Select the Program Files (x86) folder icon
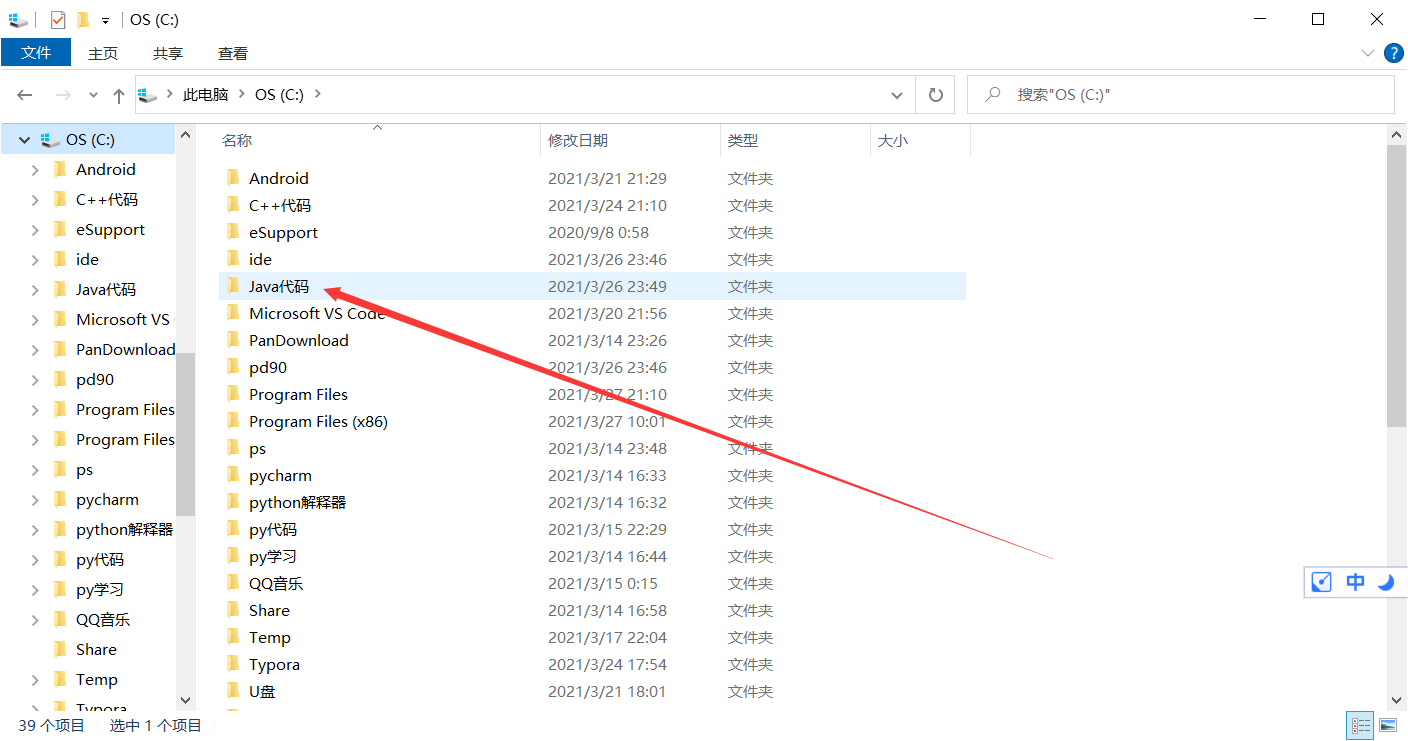1408x741 pixels. [233, 421]
